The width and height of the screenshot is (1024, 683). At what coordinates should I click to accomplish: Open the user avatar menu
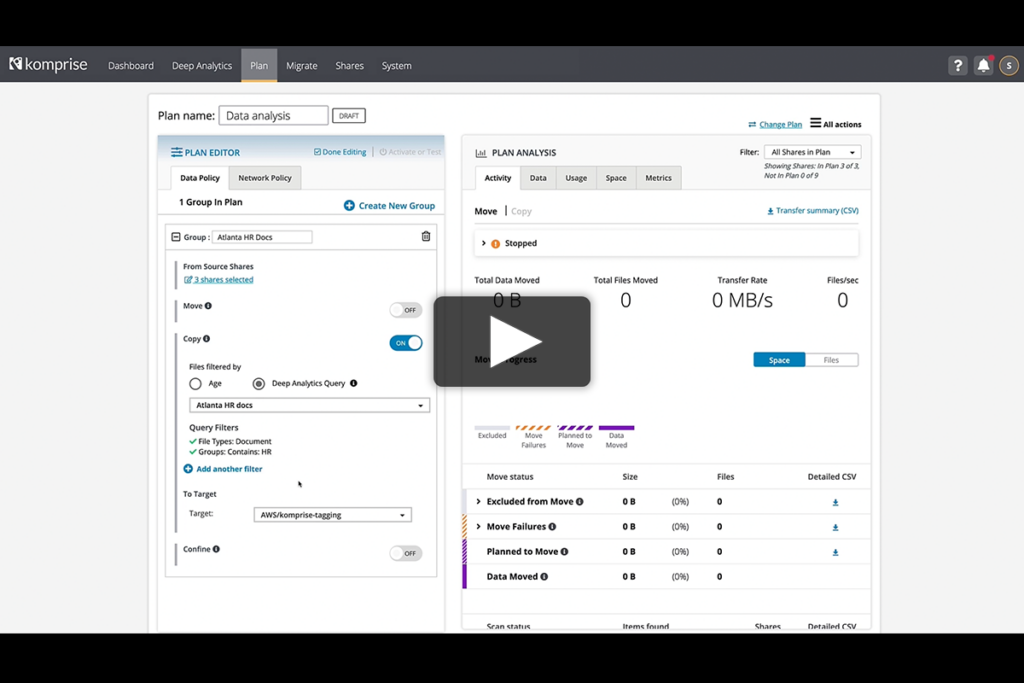click(x=1008, y=64)
